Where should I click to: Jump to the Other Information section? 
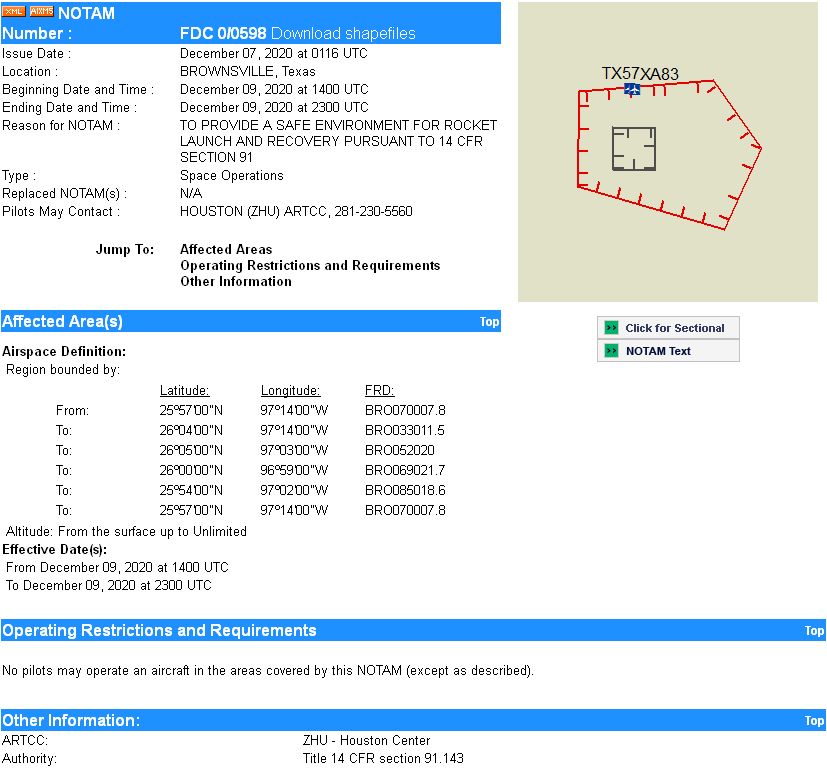[236, 282]
